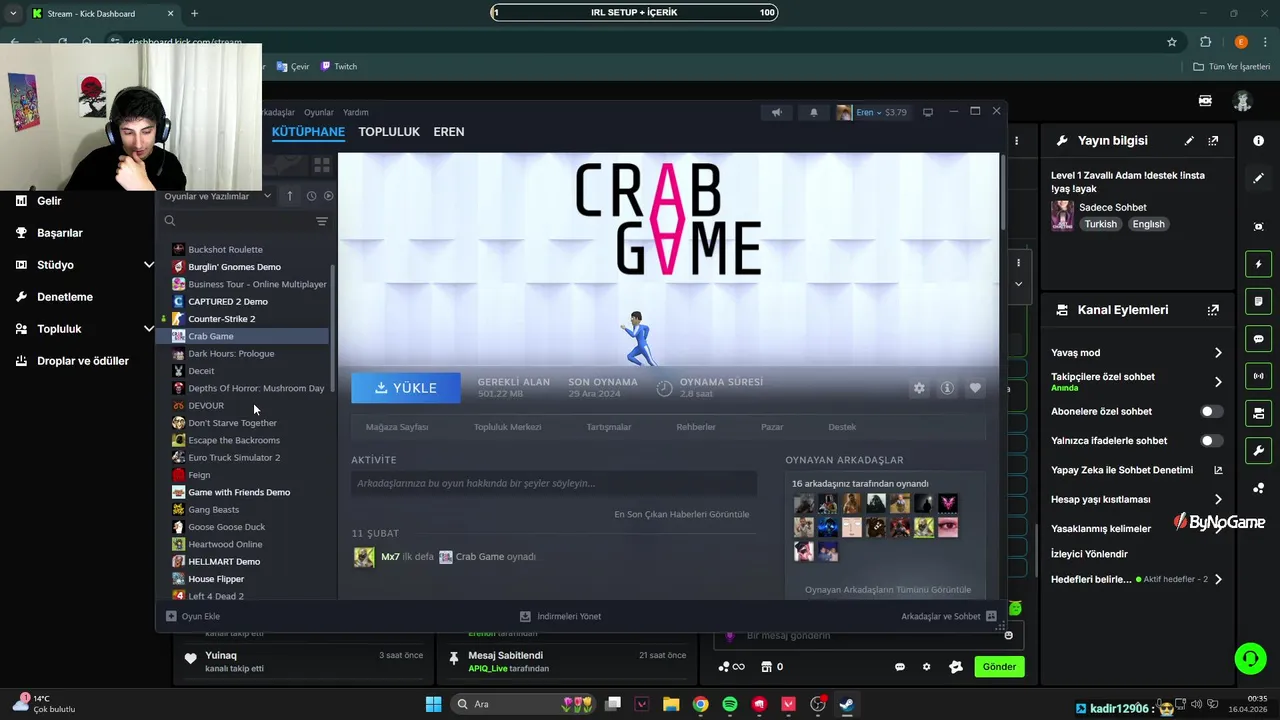Open Chrome from the taskbar

tap(700, 704)
